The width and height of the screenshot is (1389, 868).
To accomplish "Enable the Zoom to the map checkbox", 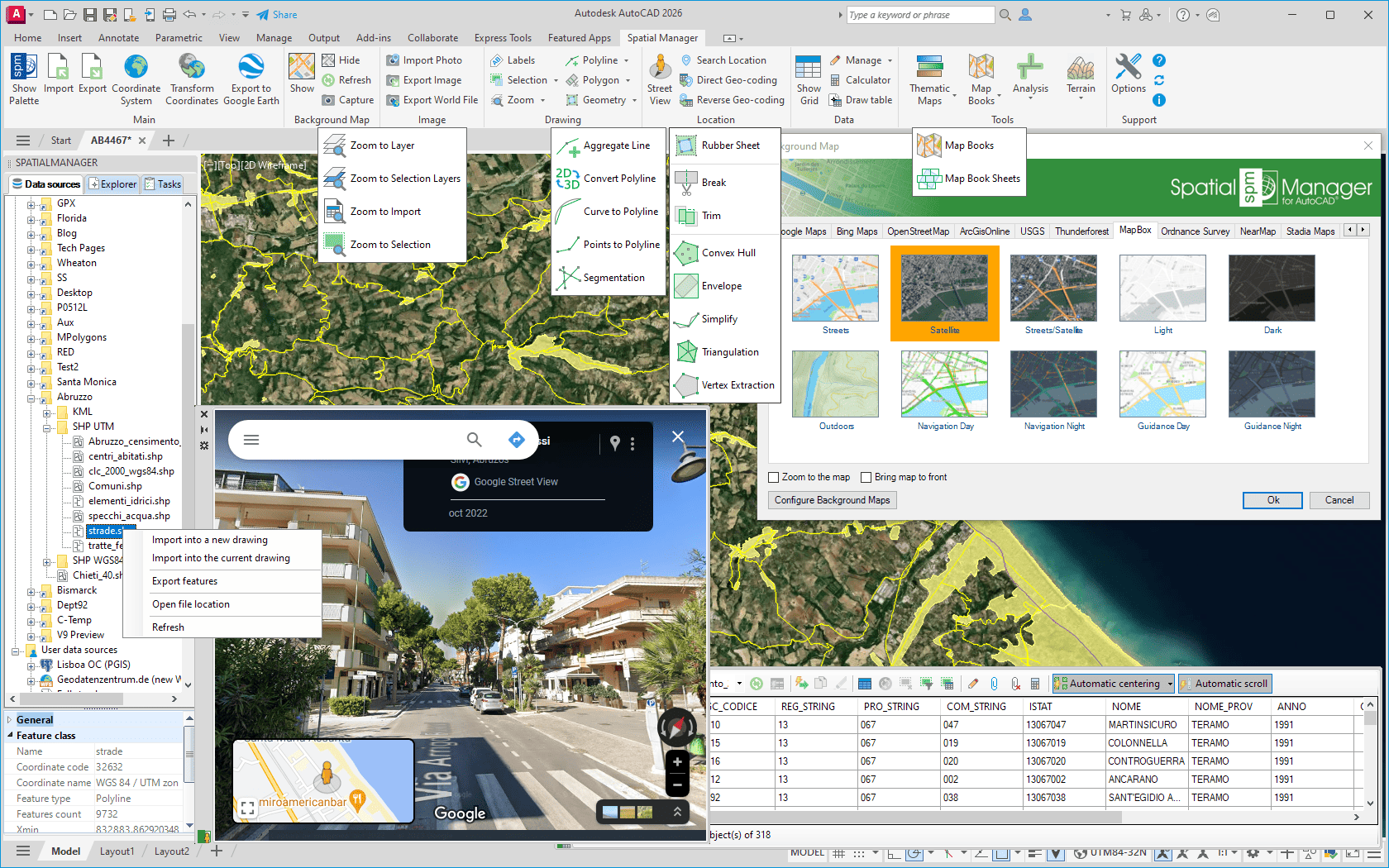I will [774, 477].
